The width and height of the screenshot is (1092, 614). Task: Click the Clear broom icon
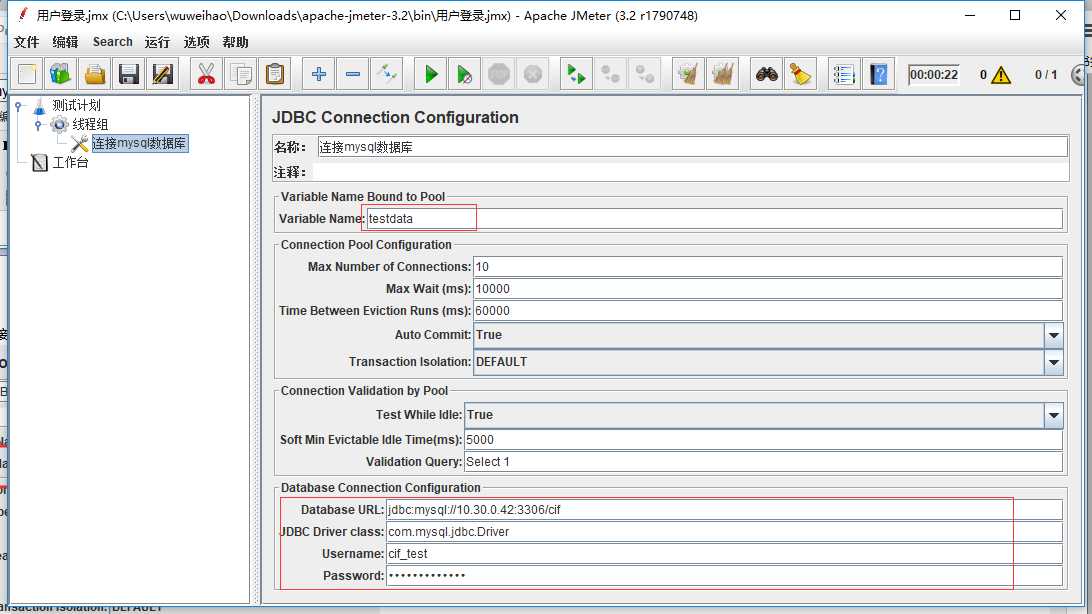688,74
